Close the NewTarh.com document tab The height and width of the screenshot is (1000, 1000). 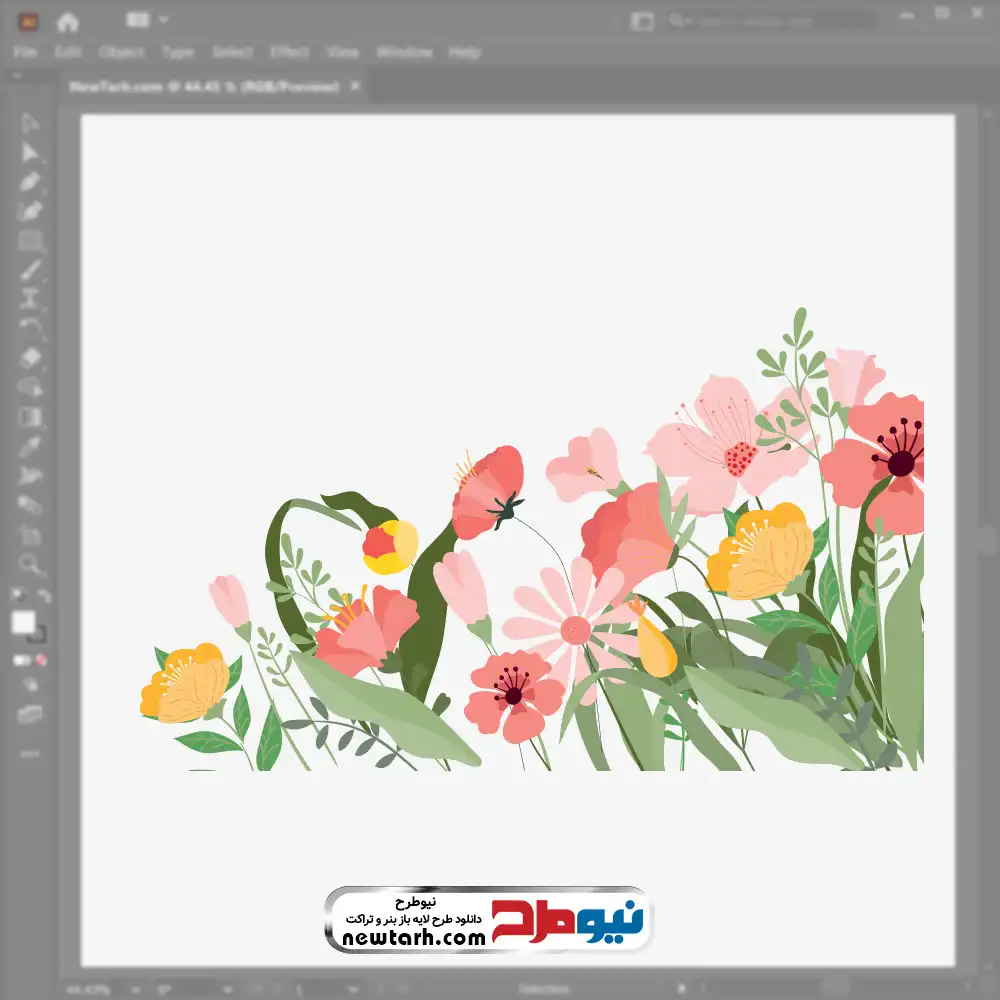[x=354, y=87]
